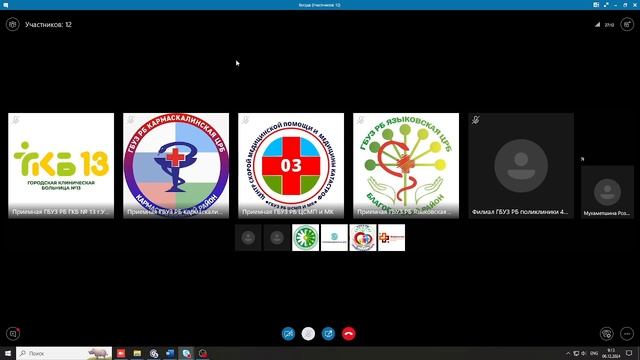Viewport: 640px width, 360px height.
Task: Click the Участников: 12 label
Action: click(x=48, y=24)
